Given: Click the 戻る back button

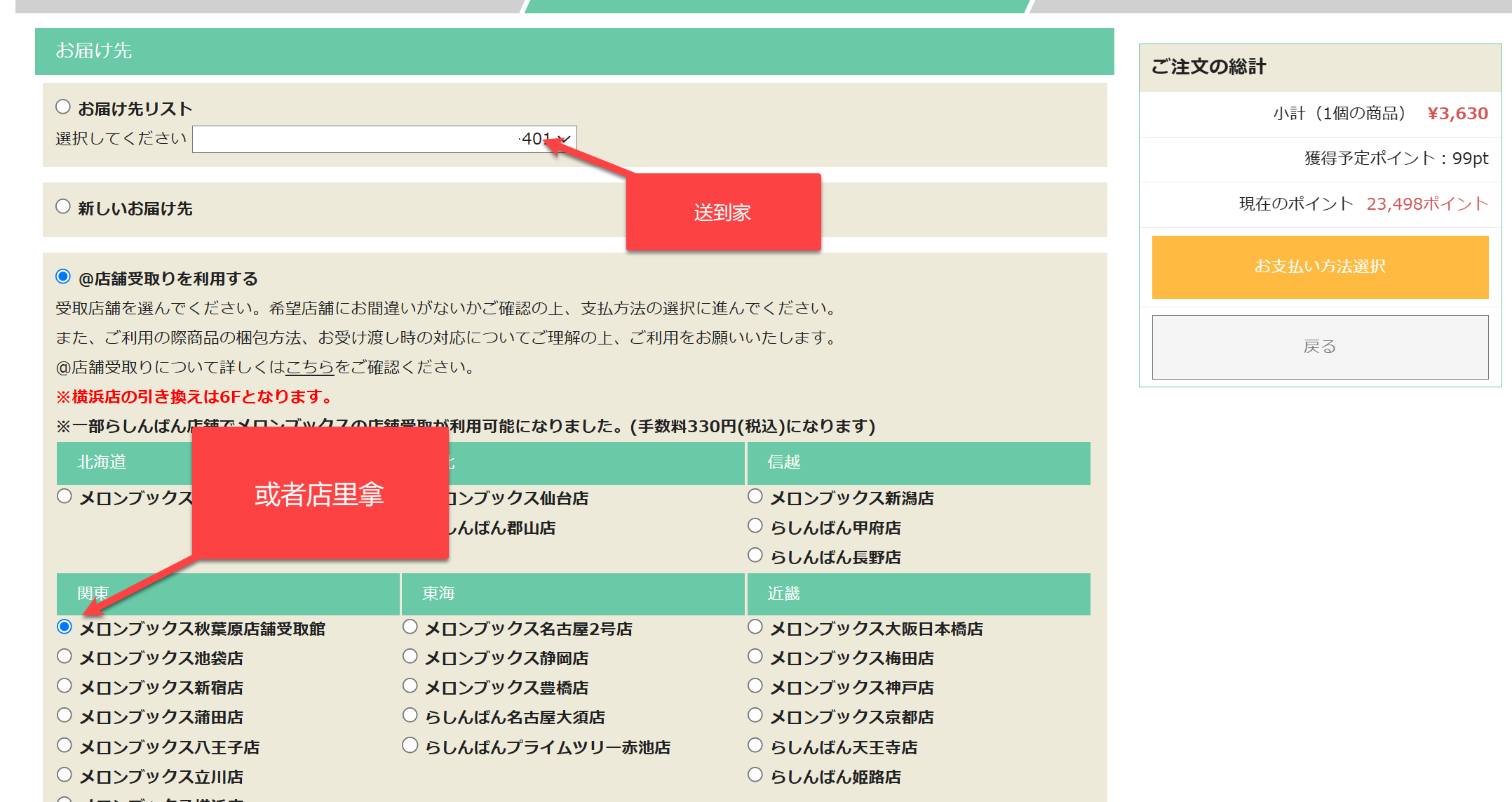Looking at the screenshot, I should pos(1320,347).
